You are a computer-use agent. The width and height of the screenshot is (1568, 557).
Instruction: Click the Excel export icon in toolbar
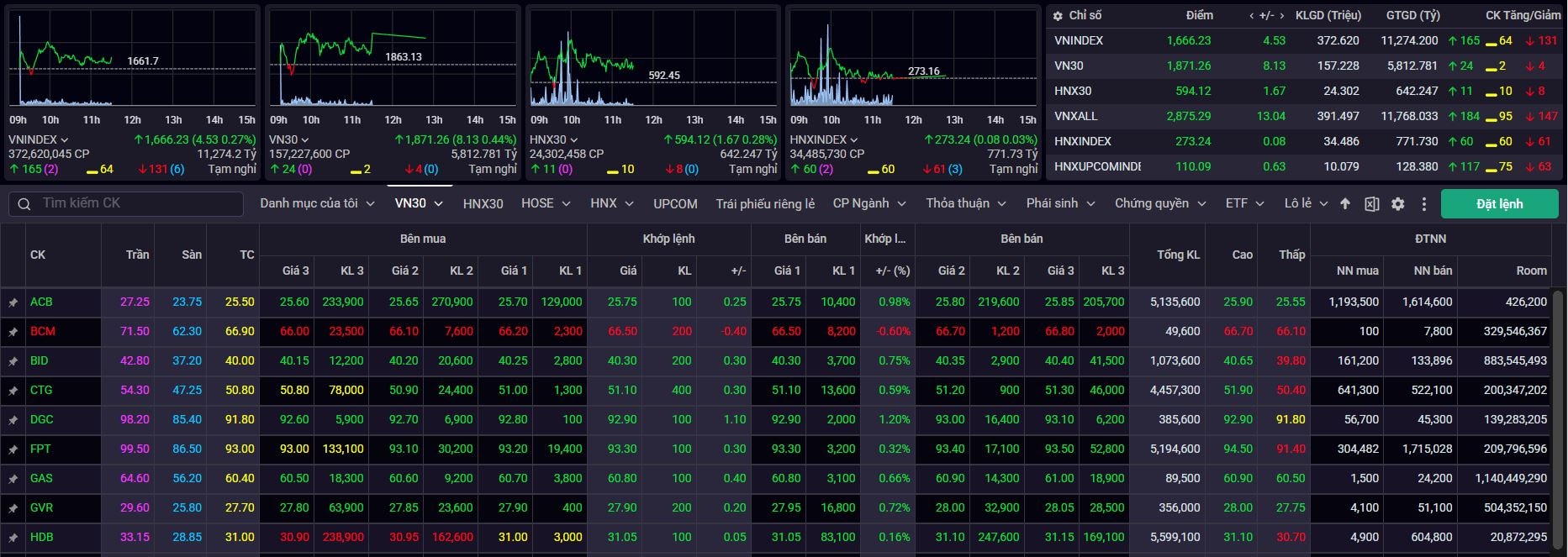pyautogui.click(x=1371, y=204)
